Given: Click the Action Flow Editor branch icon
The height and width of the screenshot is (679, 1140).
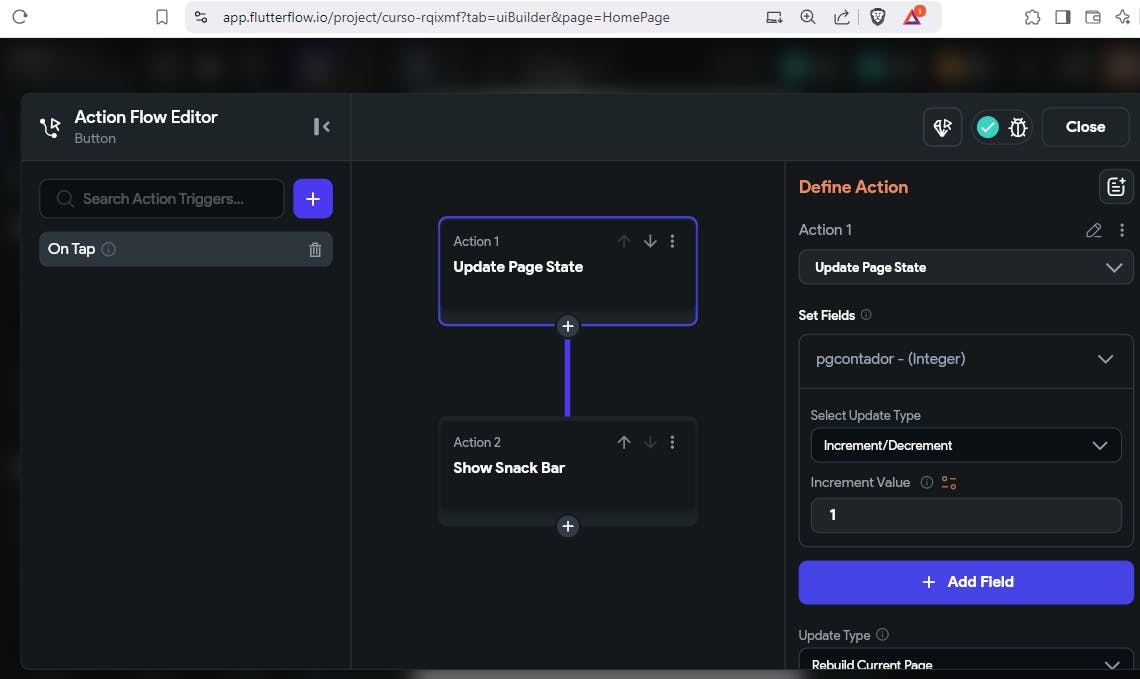Looking at the screenshot, I should point(50,127).
